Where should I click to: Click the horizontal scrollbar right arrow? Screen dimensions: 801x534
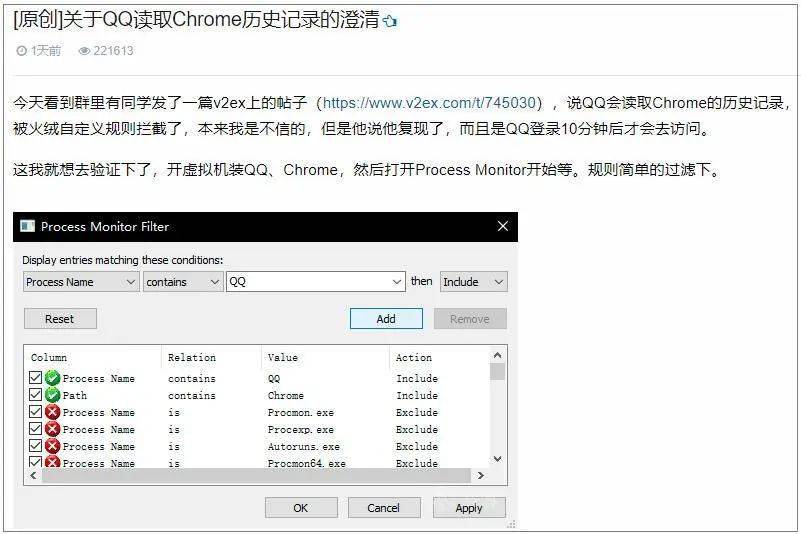tap(480, 476)
